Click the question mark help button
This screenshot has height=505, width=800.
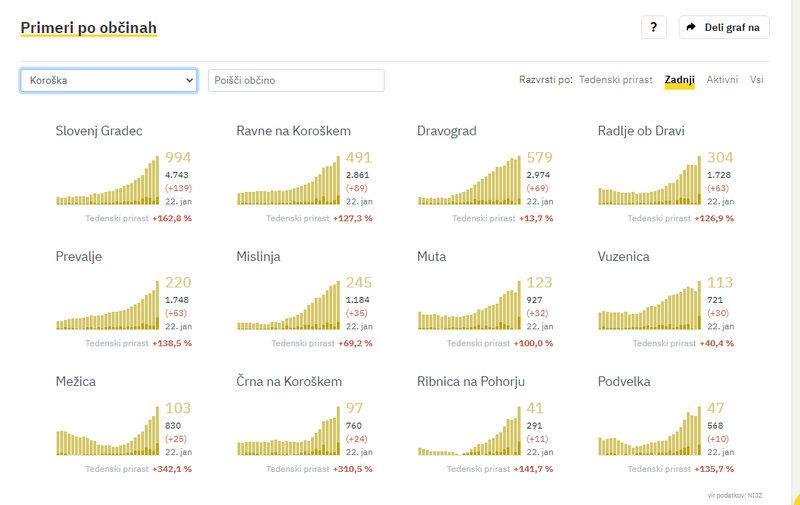click(x=653, y=28)
